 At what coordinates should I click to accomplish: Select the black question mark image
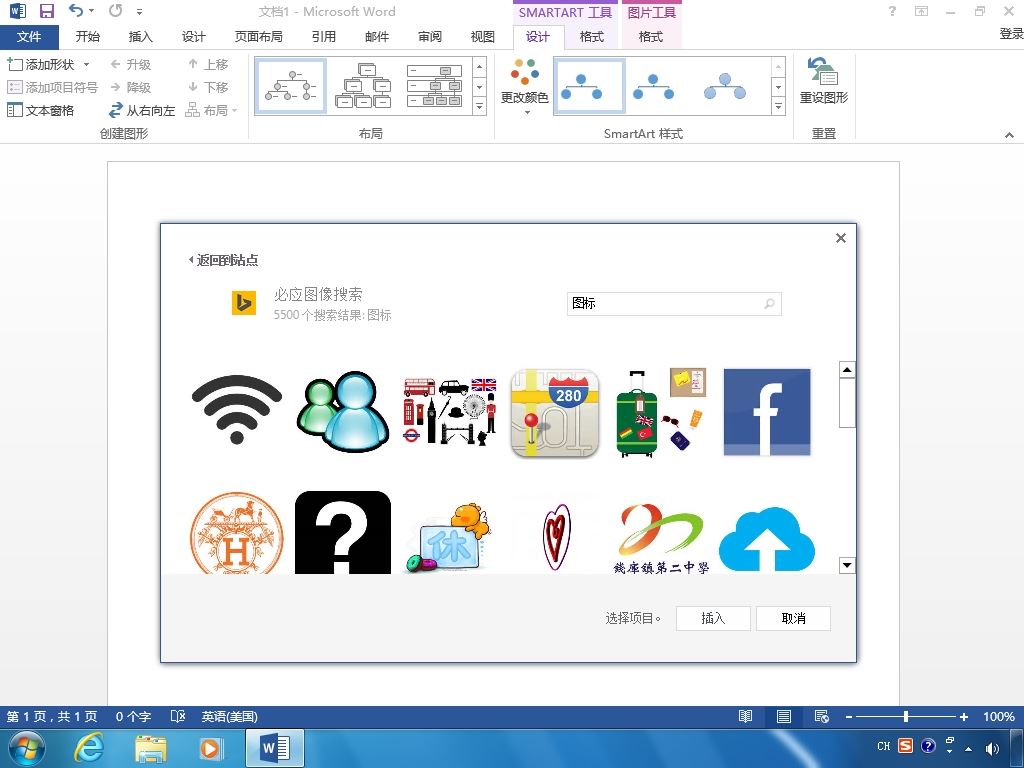343,533
